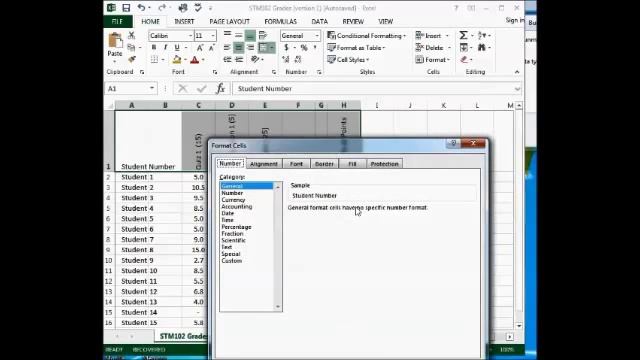Screen dimensions: 640x360
Task: Click the Find & Select binoculars icon
Action: (482, 48)
